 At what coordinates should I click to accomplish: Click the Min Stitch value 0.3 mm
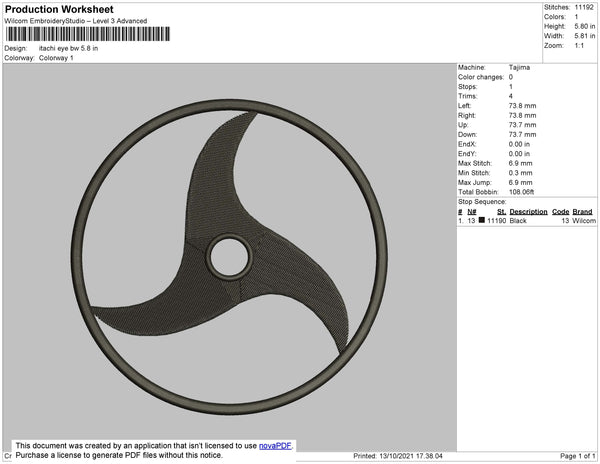click(520, 173)
